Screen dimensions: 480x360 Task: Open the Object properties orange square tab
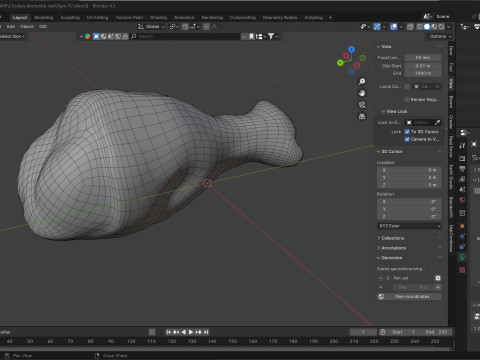(x=462, y=226)
